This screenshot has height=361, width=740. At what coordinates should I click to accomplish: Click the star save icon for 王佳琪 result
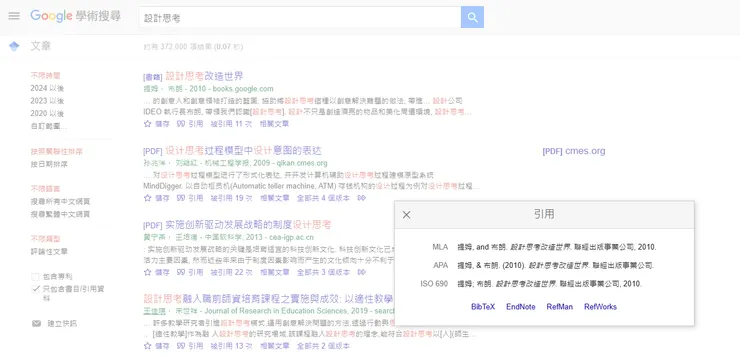tap(147, 346)
